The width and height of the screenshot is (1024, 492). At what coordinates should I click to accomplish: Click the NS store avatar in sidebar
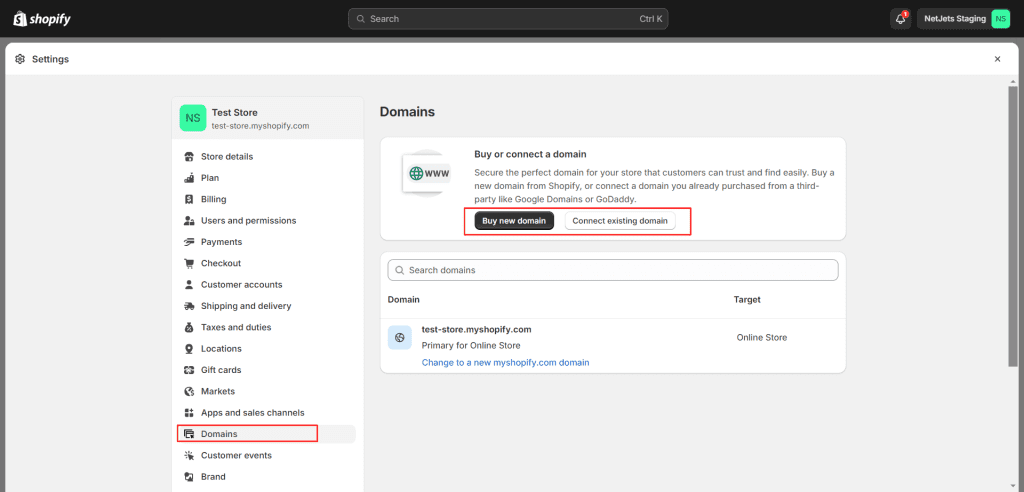click(193, 118)
